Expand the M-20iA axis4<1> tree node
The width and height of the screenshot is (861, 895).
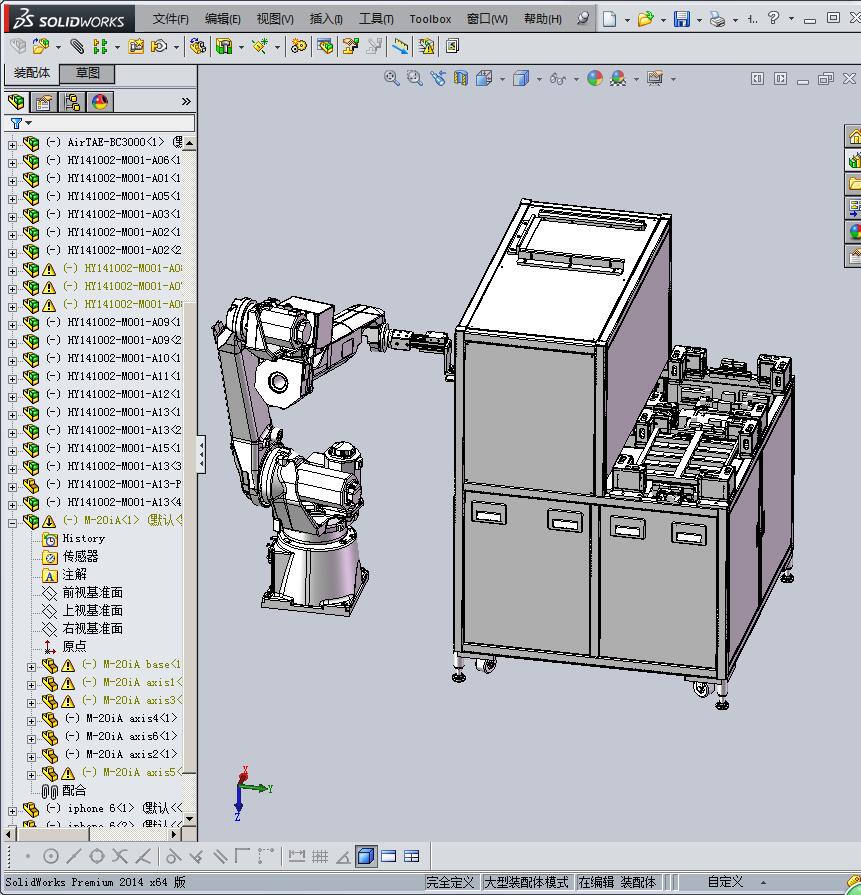31,719
